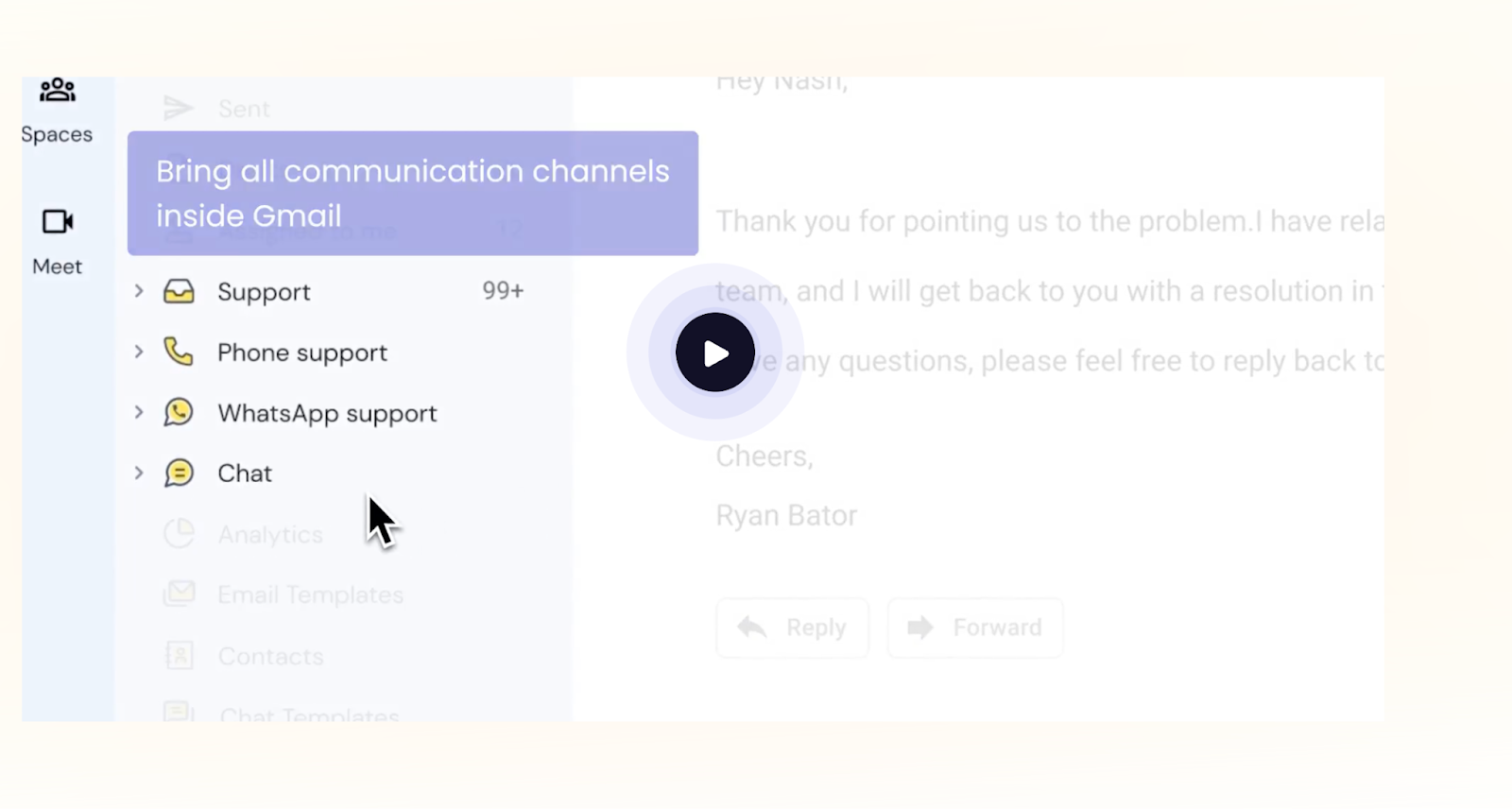1512x809 pixels.
Task: Click the Email Templates envelope icon
Action: [x=179, y=594]
